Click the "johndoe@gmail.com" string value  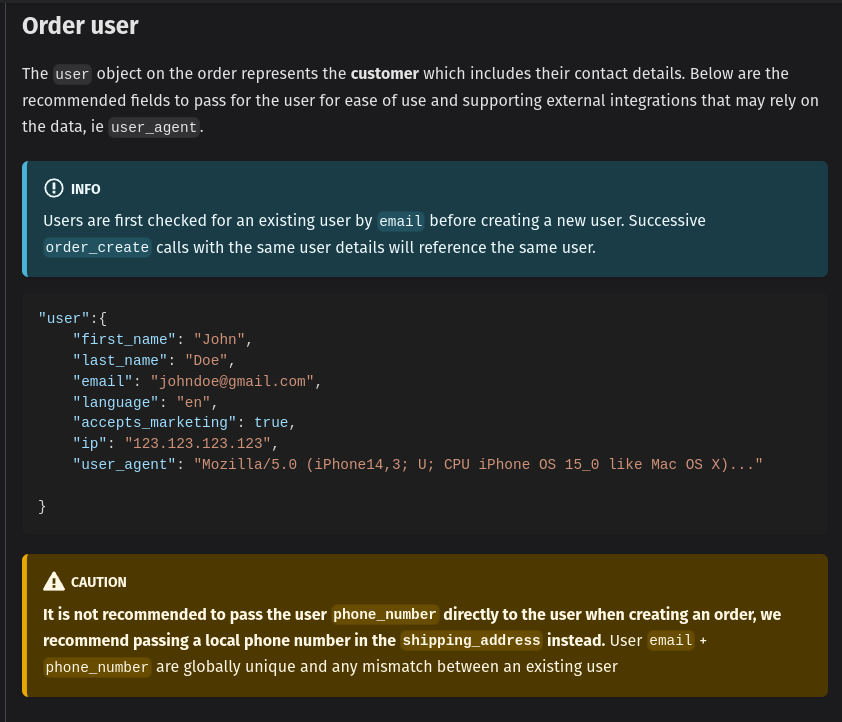[233, 381]
